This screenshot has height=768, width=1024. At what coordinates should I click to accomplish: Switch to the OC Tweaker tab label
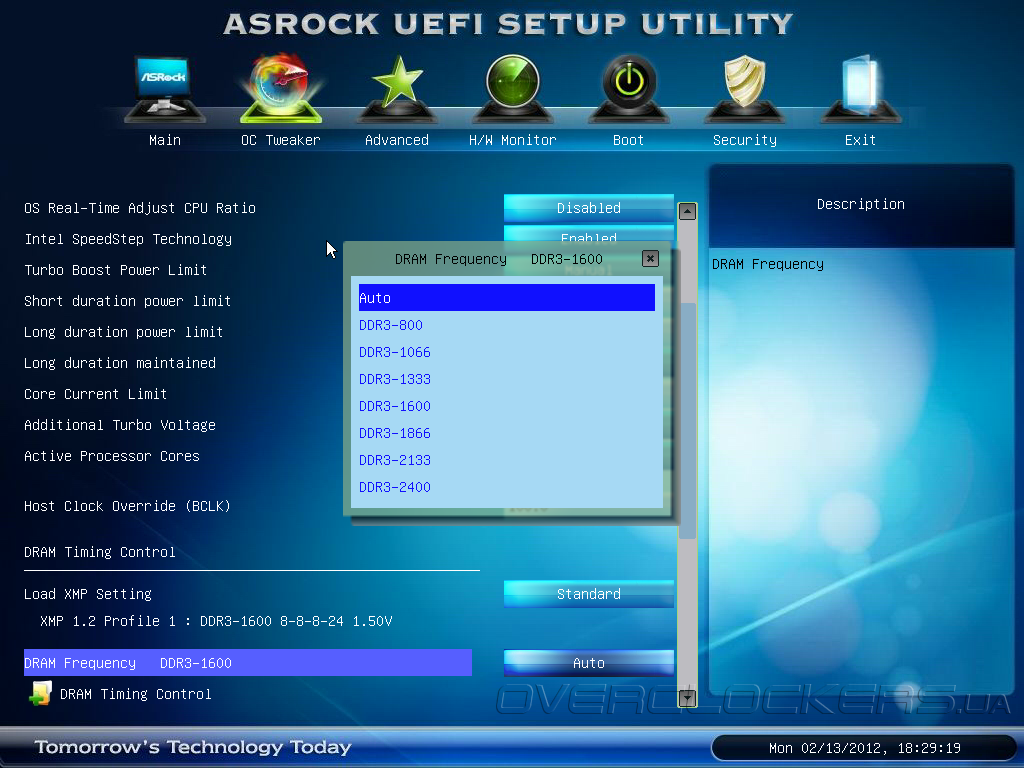(x=281, y=140)
